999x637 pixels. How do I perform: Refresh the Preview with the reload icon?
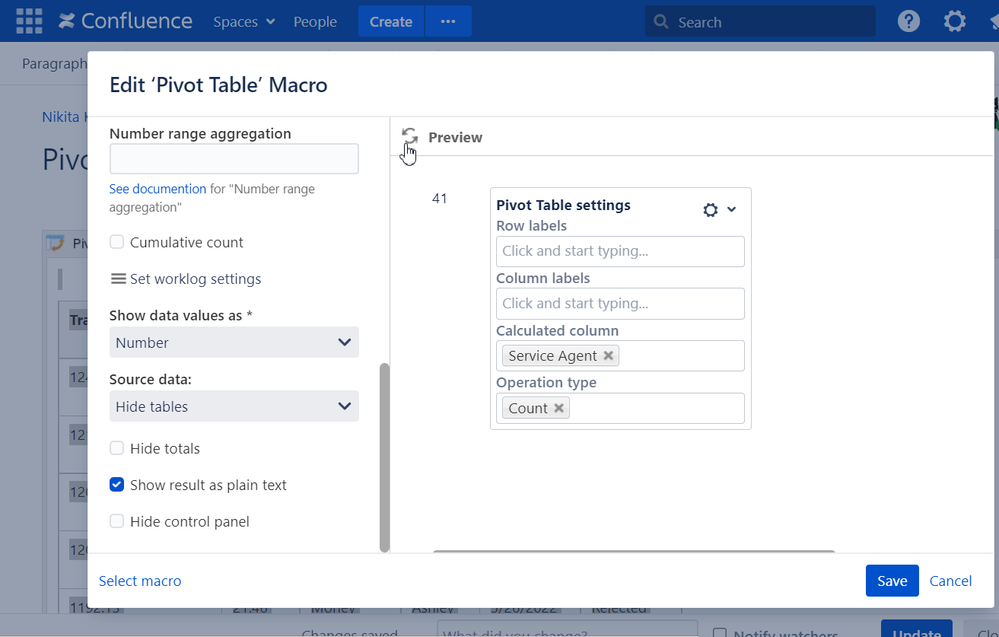(x=410, y=136)
